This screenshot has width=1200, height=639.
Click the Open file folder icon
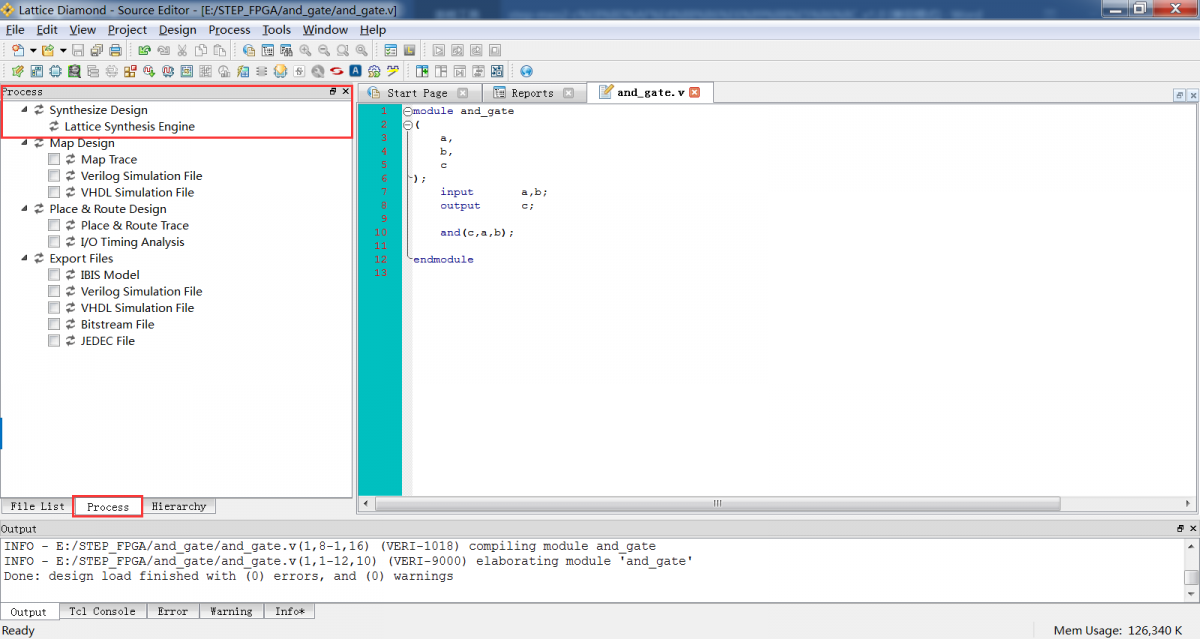[x=47, y=50]
